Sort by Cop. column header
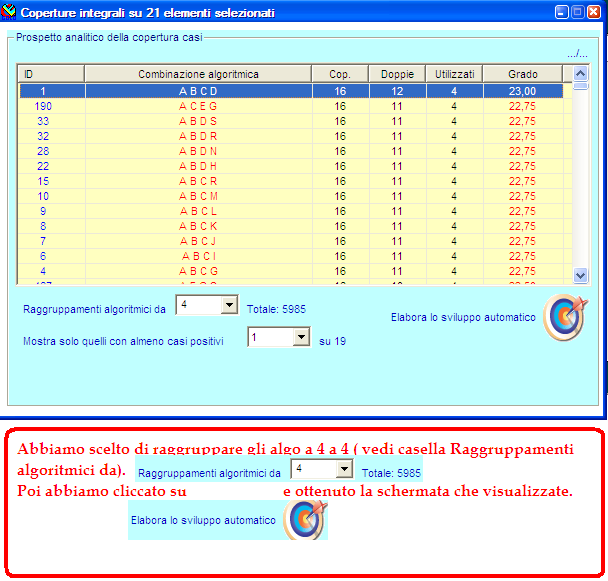 pyautogui.click(x=340, y=74)
